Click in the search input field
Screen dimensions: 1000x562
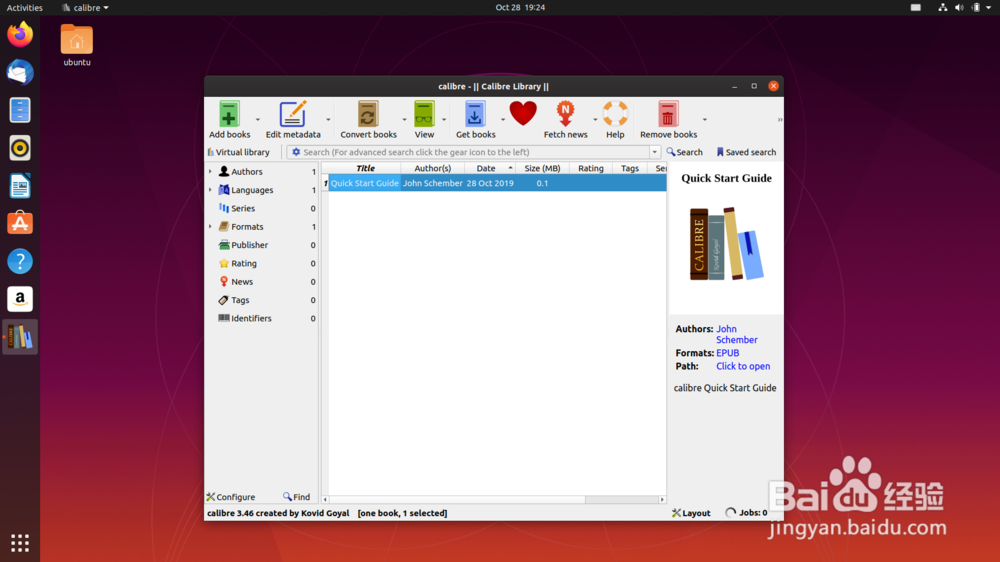tap(475, 152)
